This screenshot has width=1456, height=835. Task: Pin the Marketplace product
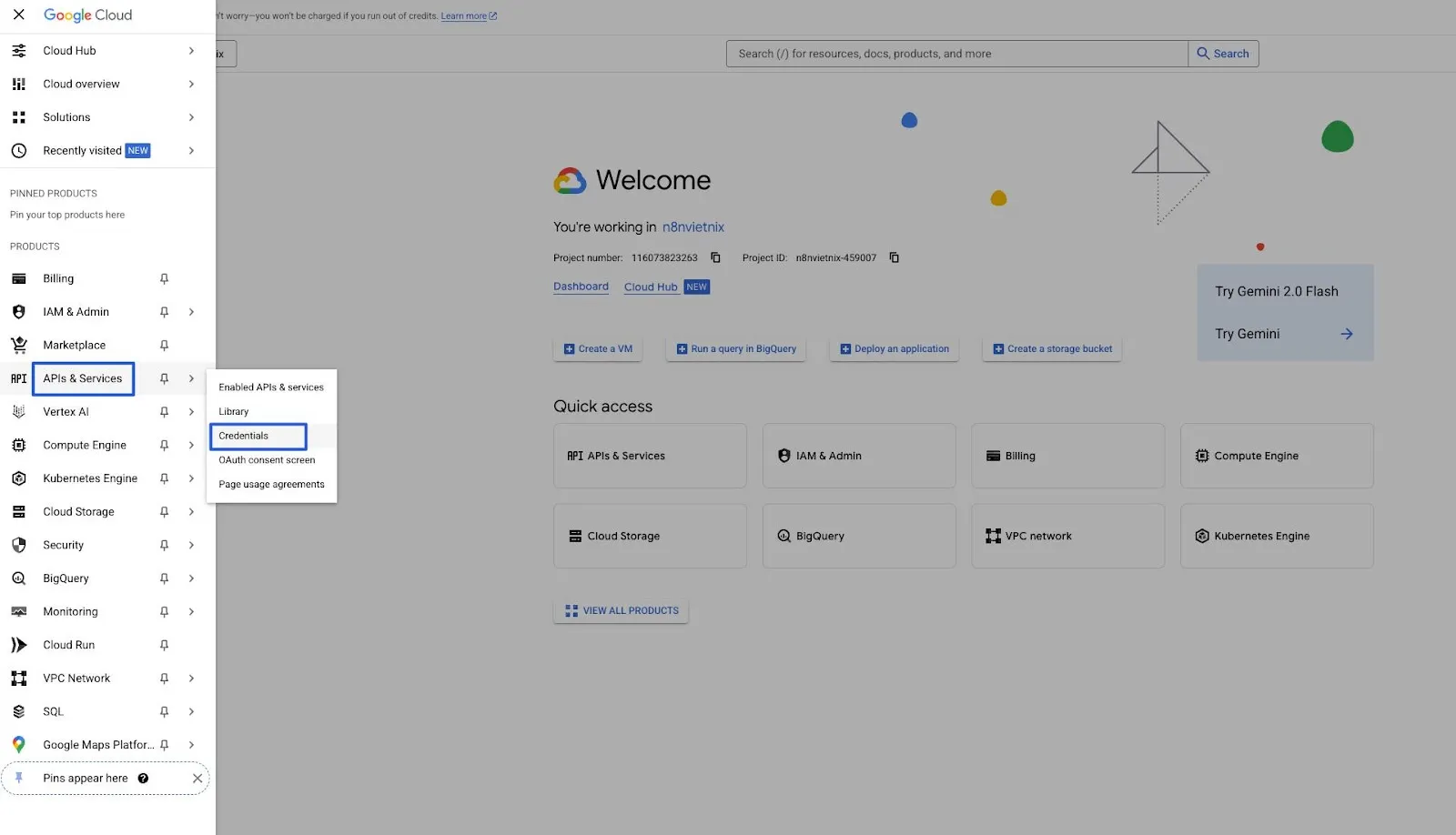pos(164,345)
